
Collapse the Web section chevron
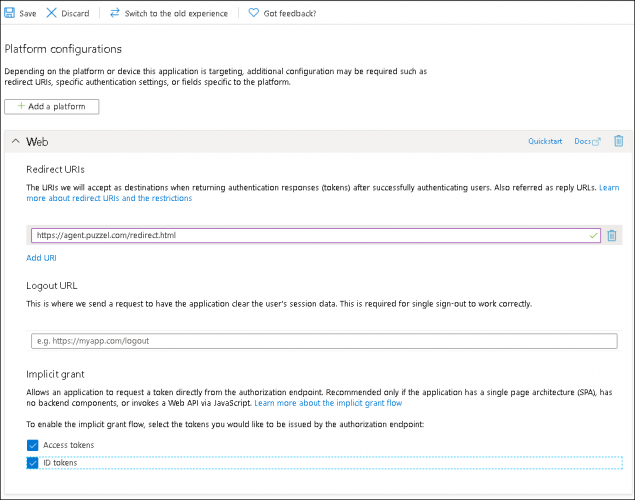pyautogui.click(x=15, y=141)
